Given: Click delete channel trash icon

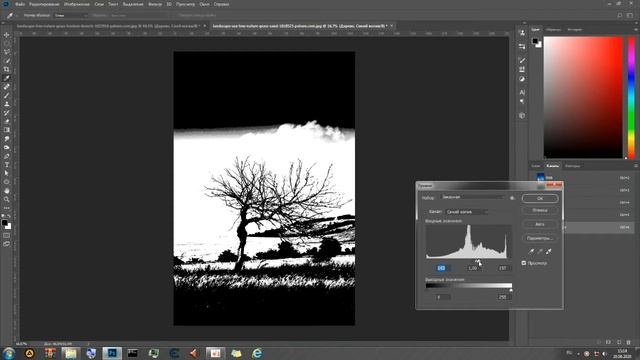Looking at the screenshot, I should [629, 342].
